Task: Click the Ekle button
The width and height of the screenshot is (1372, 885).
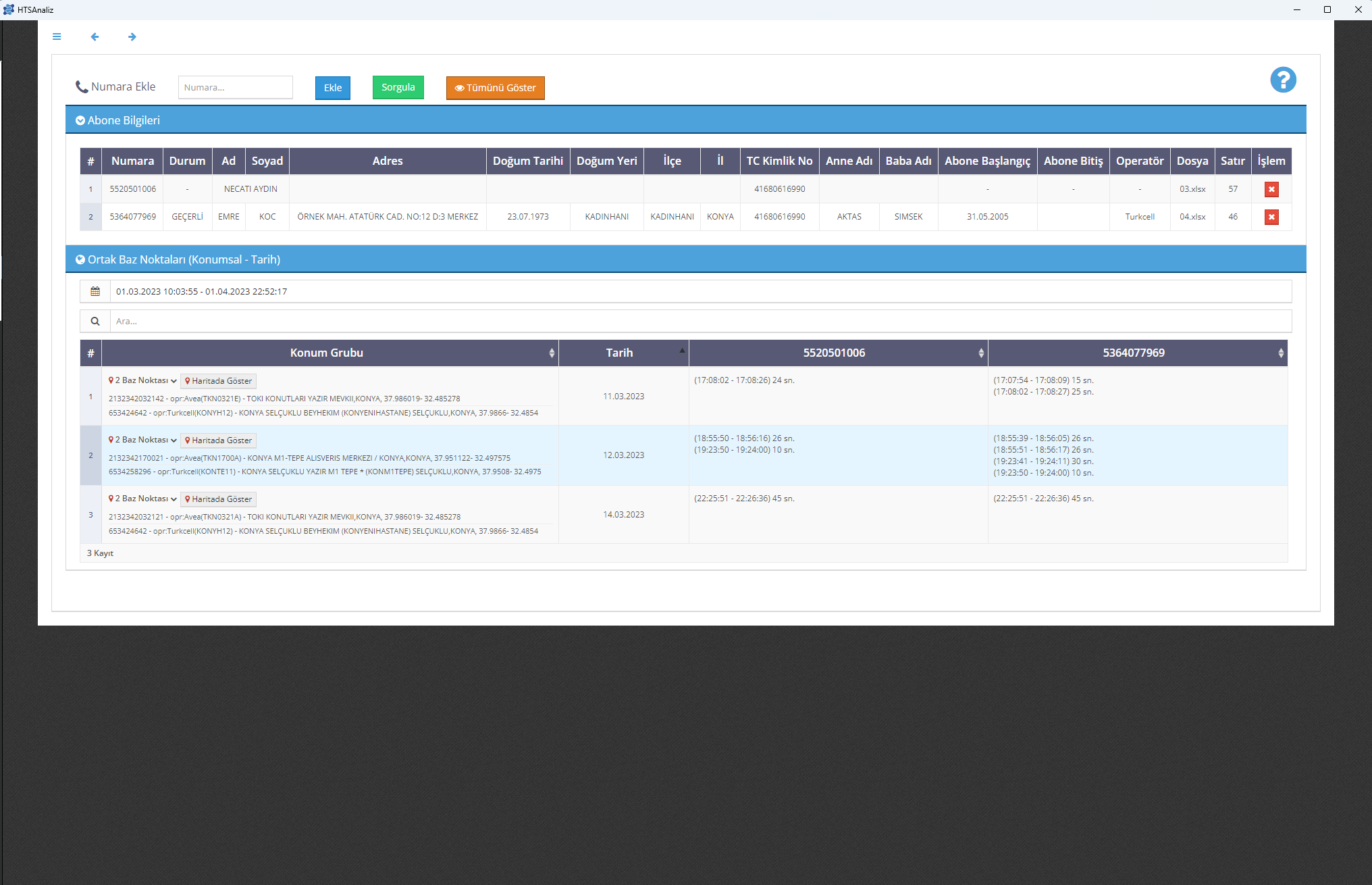Action: (333, 88)
